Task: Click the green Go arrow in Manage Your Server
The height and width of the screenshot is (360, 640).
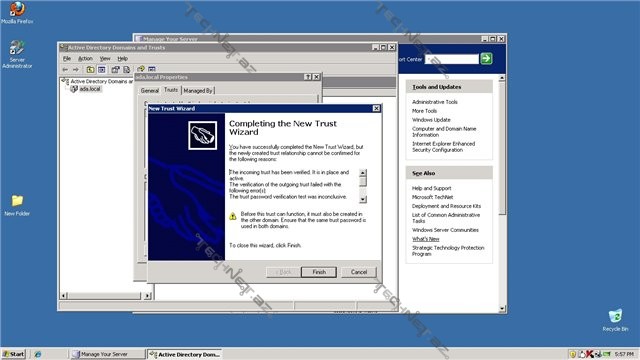Action: 486,58
